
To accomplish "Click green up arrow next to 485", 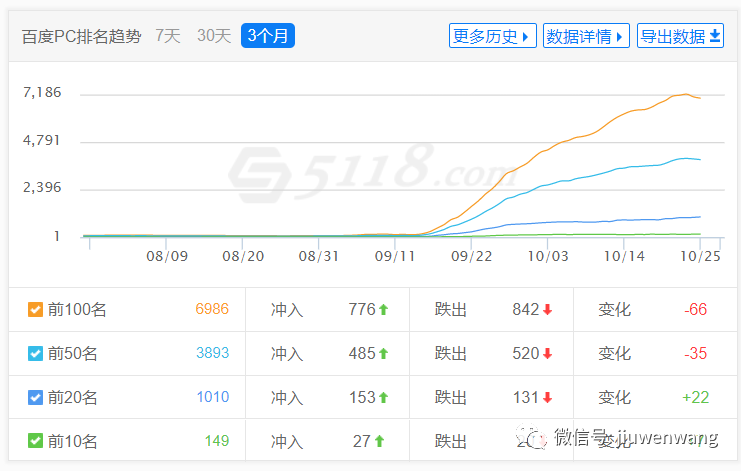I will (384, 353).
